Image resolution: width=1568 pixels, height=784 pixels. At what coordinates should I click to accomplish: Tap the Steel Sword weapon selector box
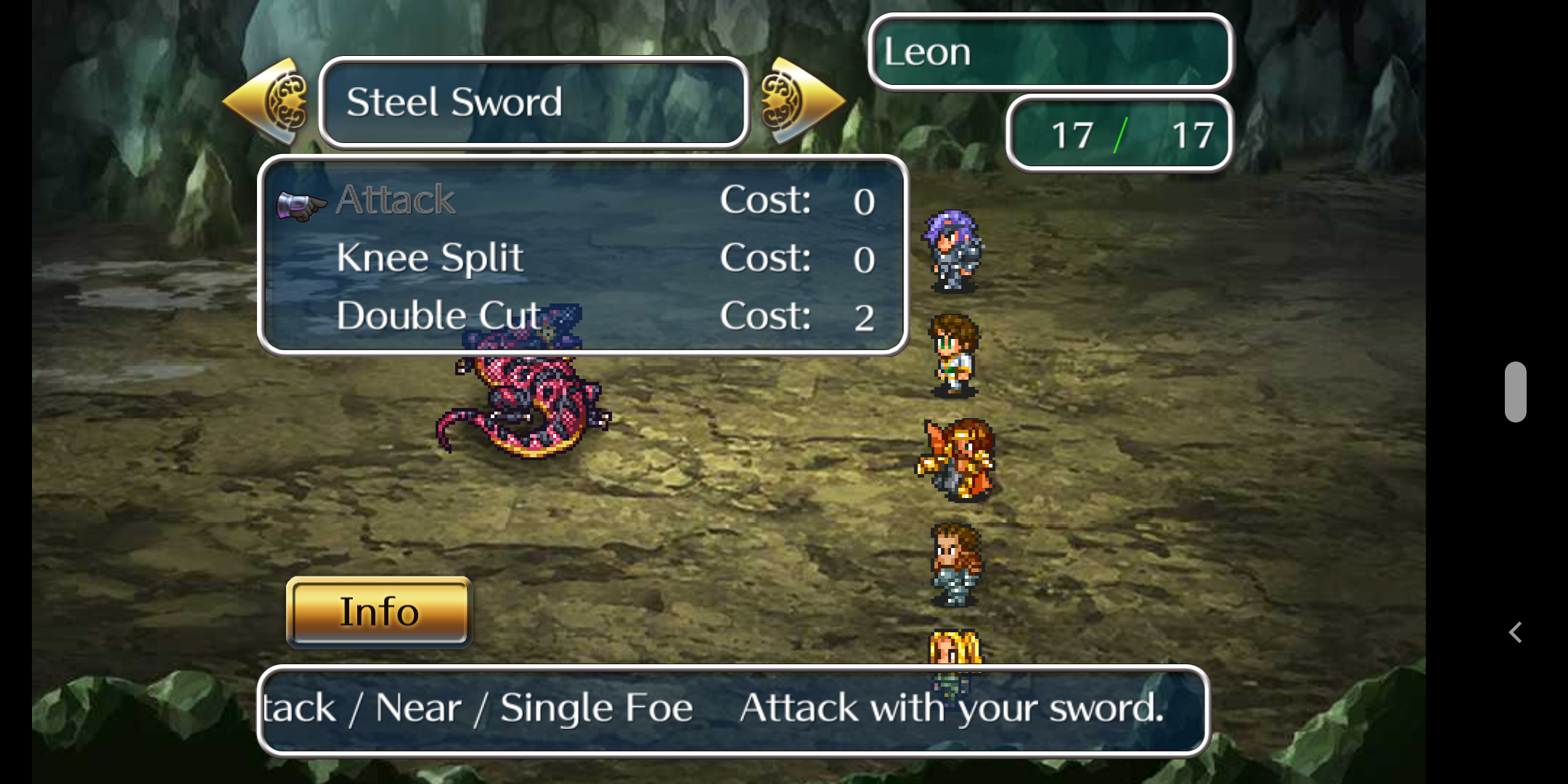(534, 102)
